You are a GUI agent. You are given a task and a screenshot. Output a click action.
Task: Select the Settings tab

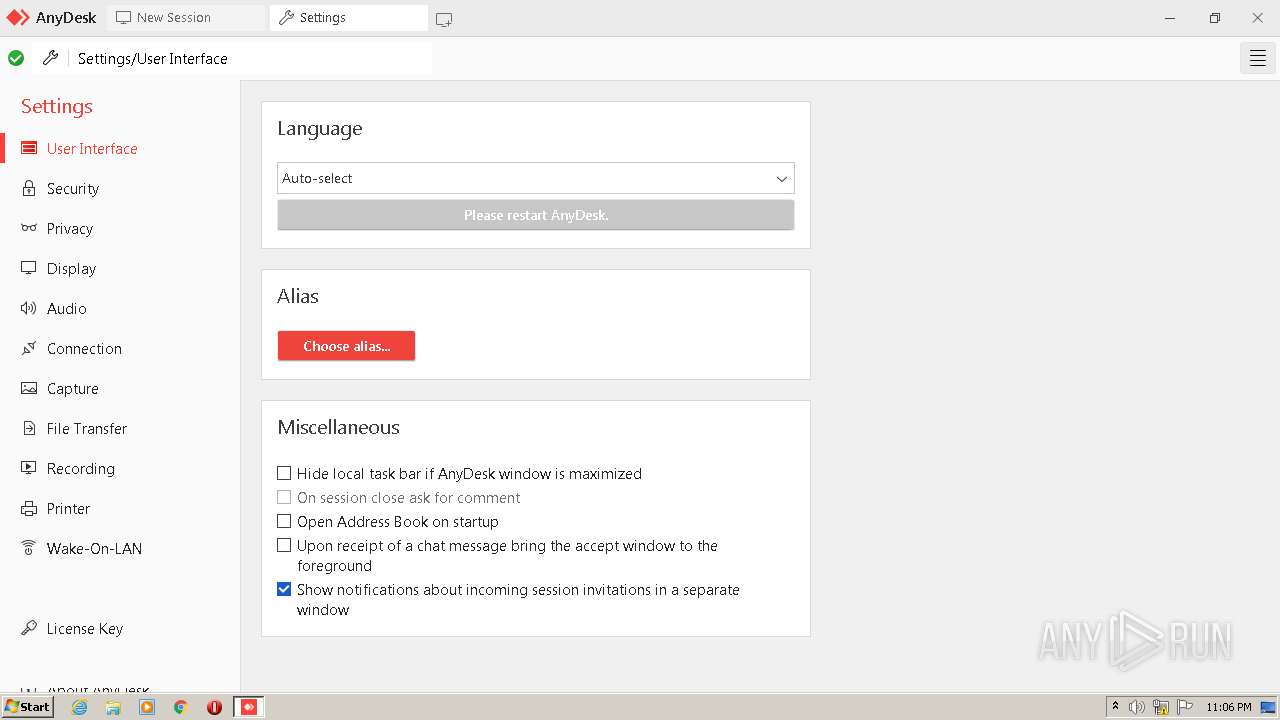click(348, 18)
